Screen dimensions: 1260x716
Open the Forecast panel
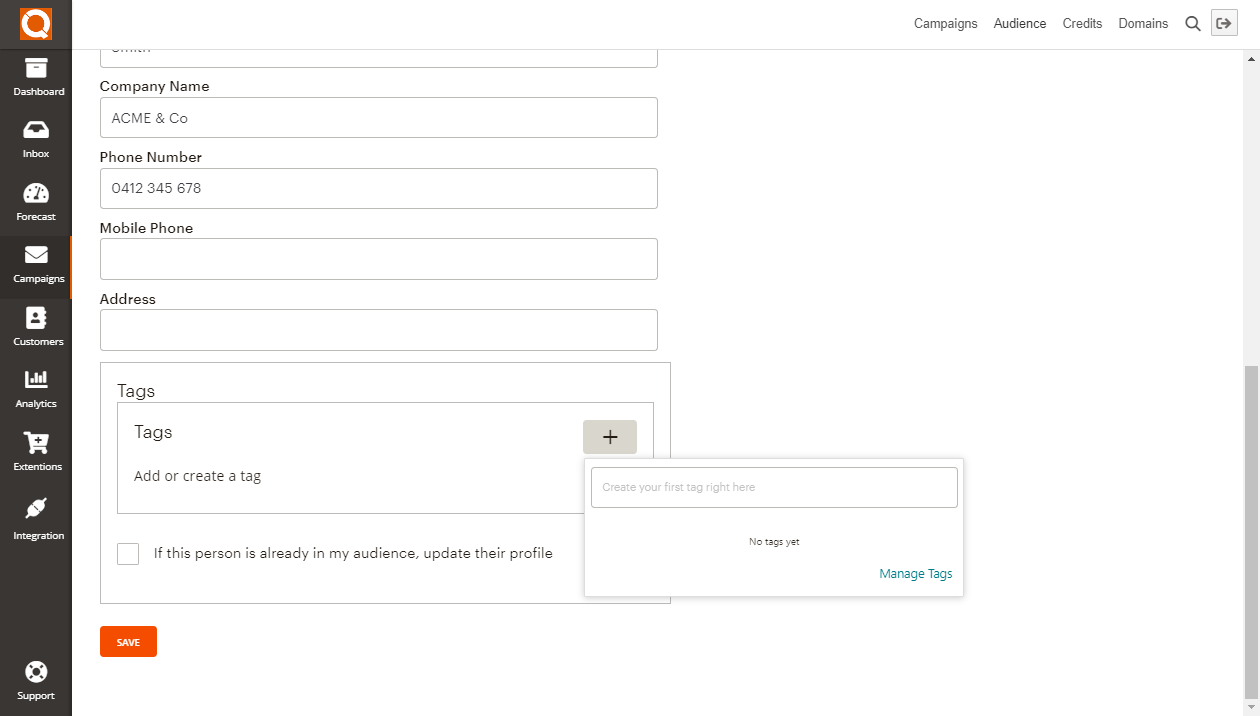click(x=36, y=200)
